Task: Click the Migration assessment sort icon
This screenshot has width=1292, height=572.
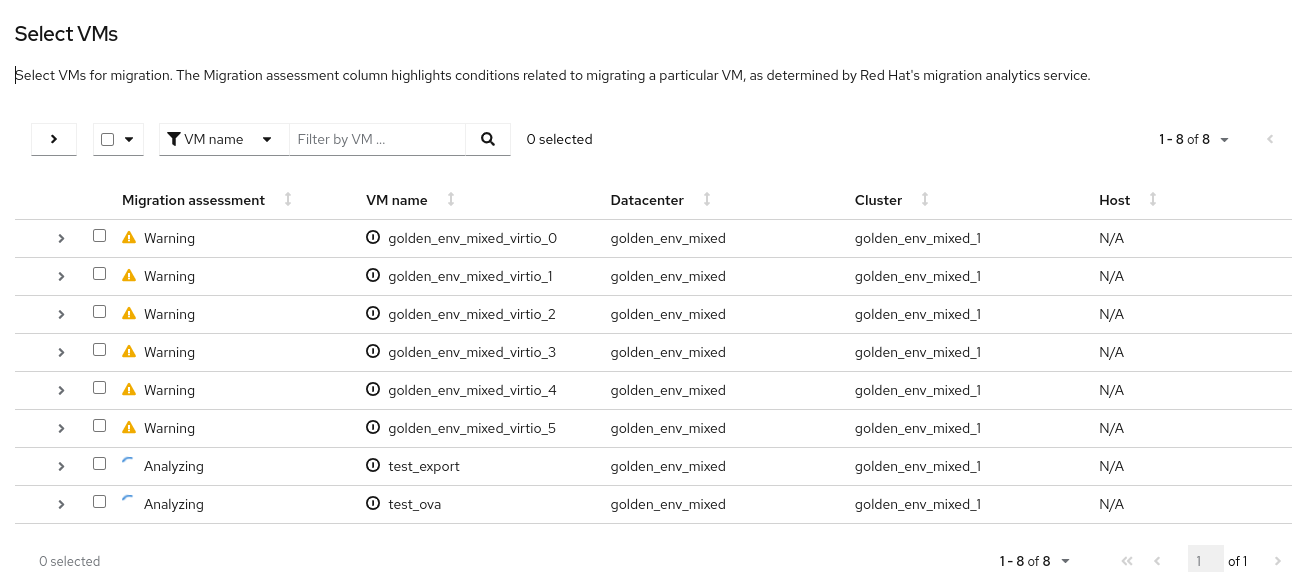Action: click(x=288, y=200)
